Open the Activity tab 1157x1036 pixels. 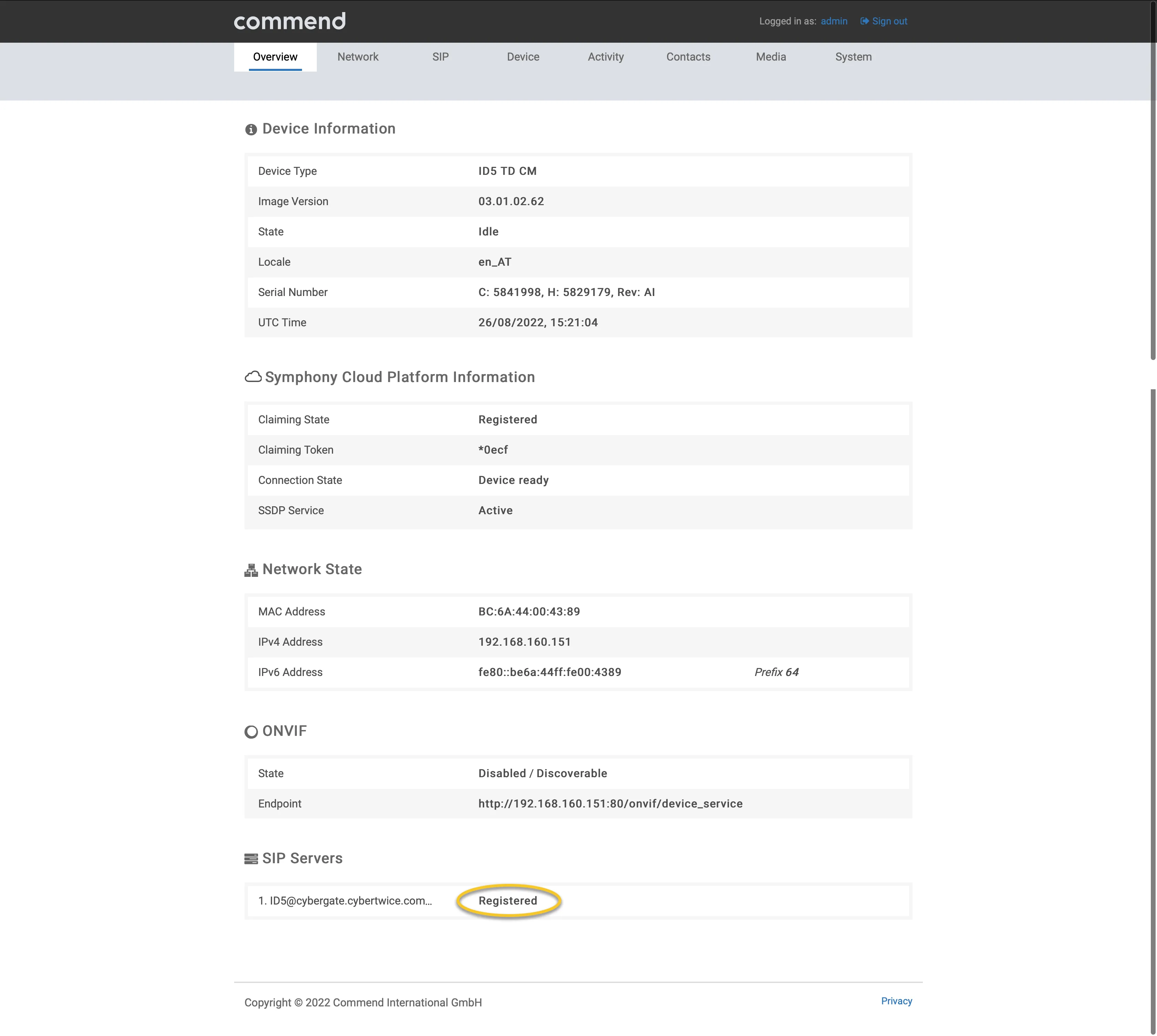tap(605, 57)
